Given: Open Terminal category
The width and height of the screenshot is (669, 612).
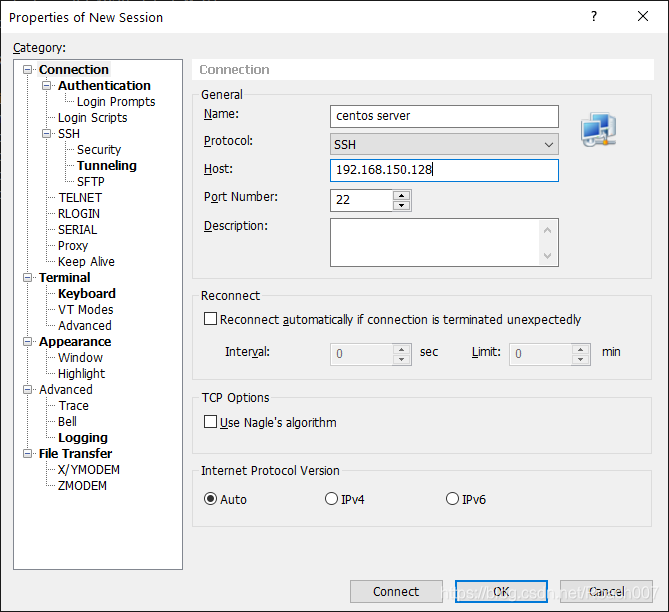Looking at the screenshot, I should (x=64, y=278).
